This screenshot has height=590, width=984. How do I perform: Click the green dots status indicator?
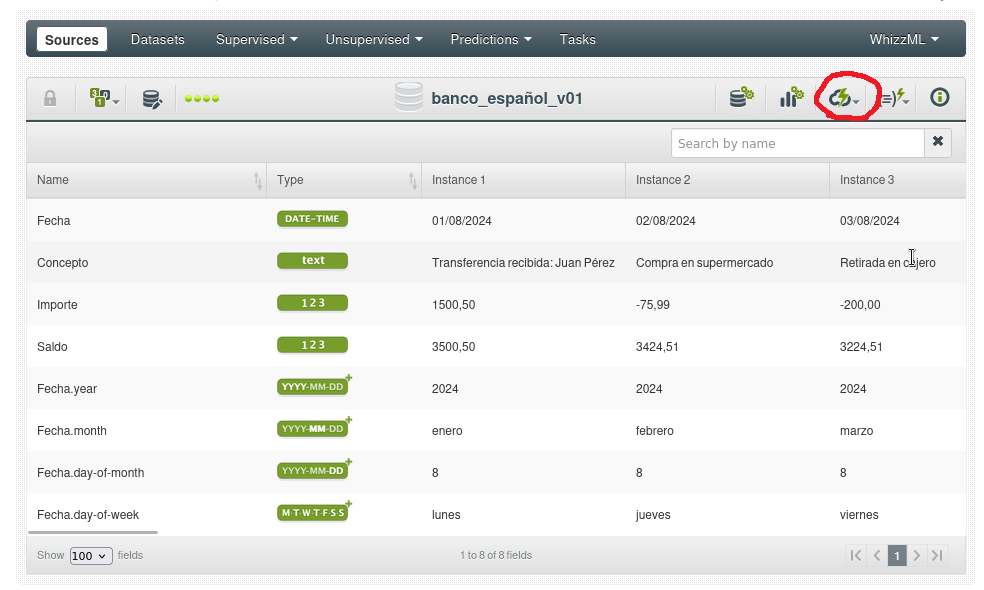pos(202,98)
